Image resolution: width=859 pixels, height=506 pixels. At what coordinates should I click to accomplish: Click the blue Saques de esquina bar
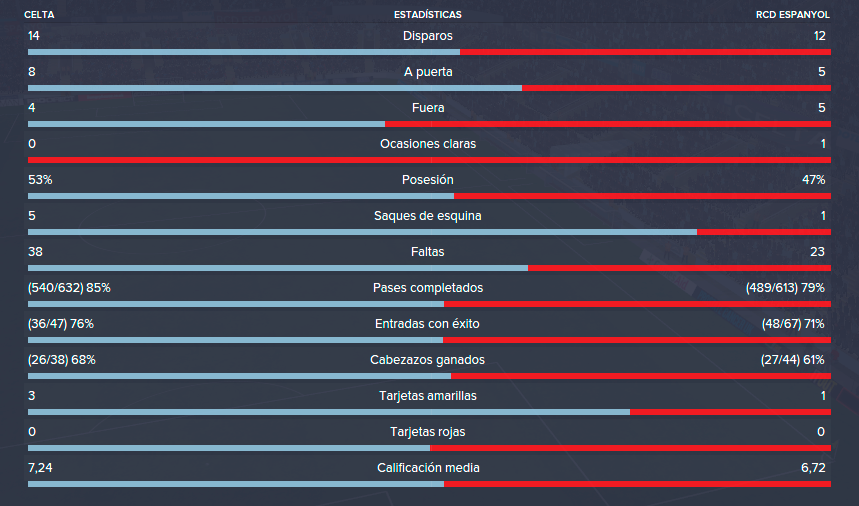tap(362, 232)
